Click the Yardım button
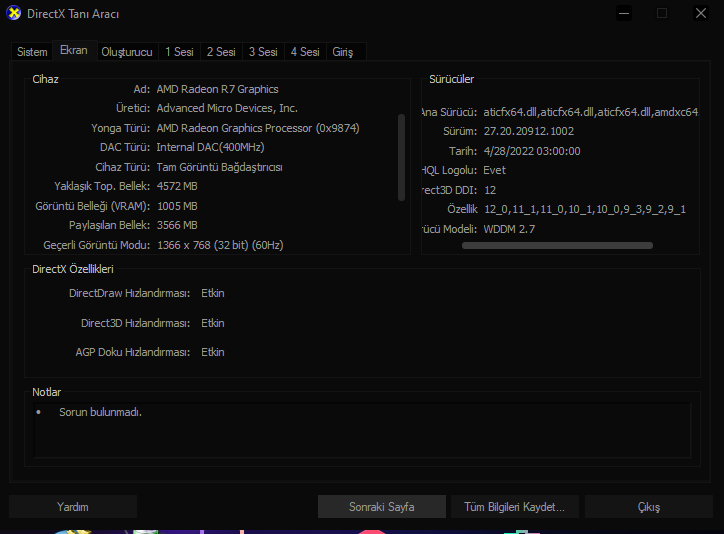This screenshot has width=724, height=534. click(x=73, y=507)
